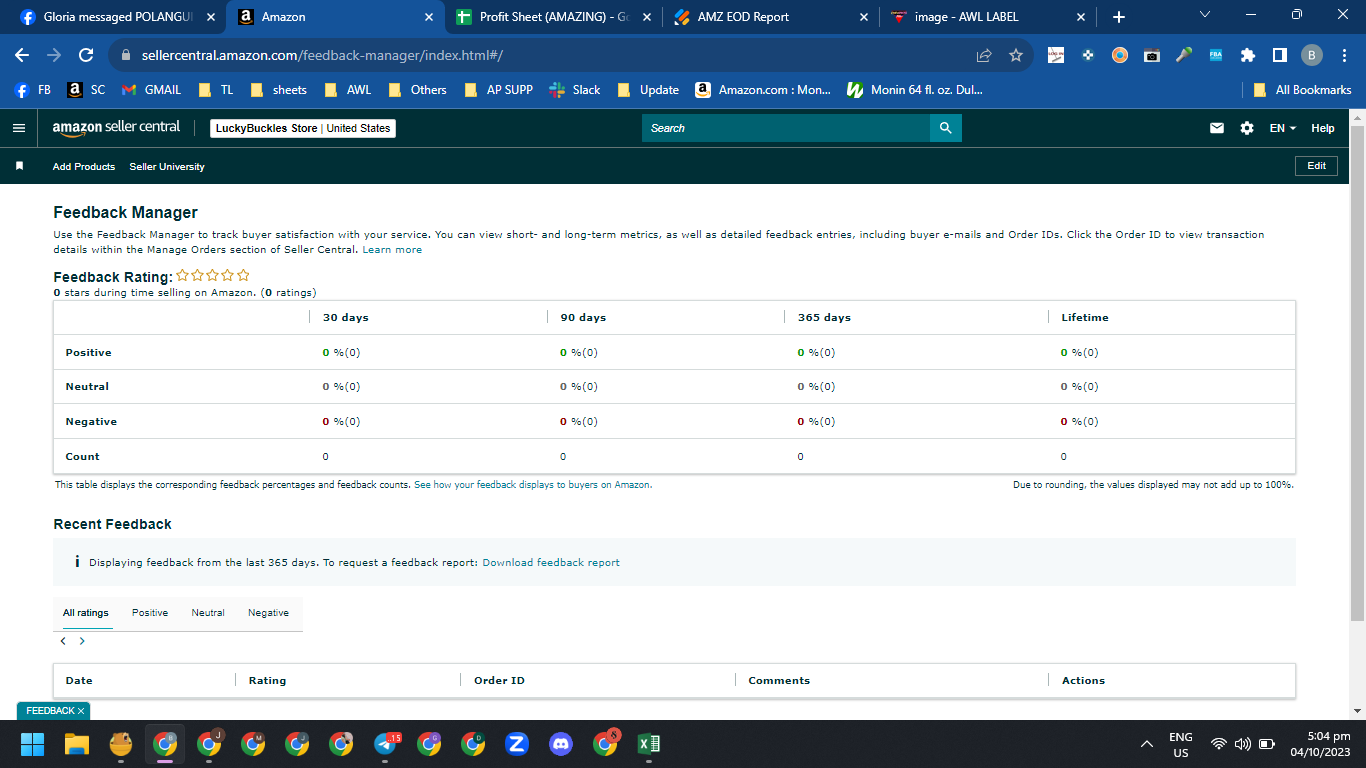Show hidden system tray icons chevron

point(1147,744)
